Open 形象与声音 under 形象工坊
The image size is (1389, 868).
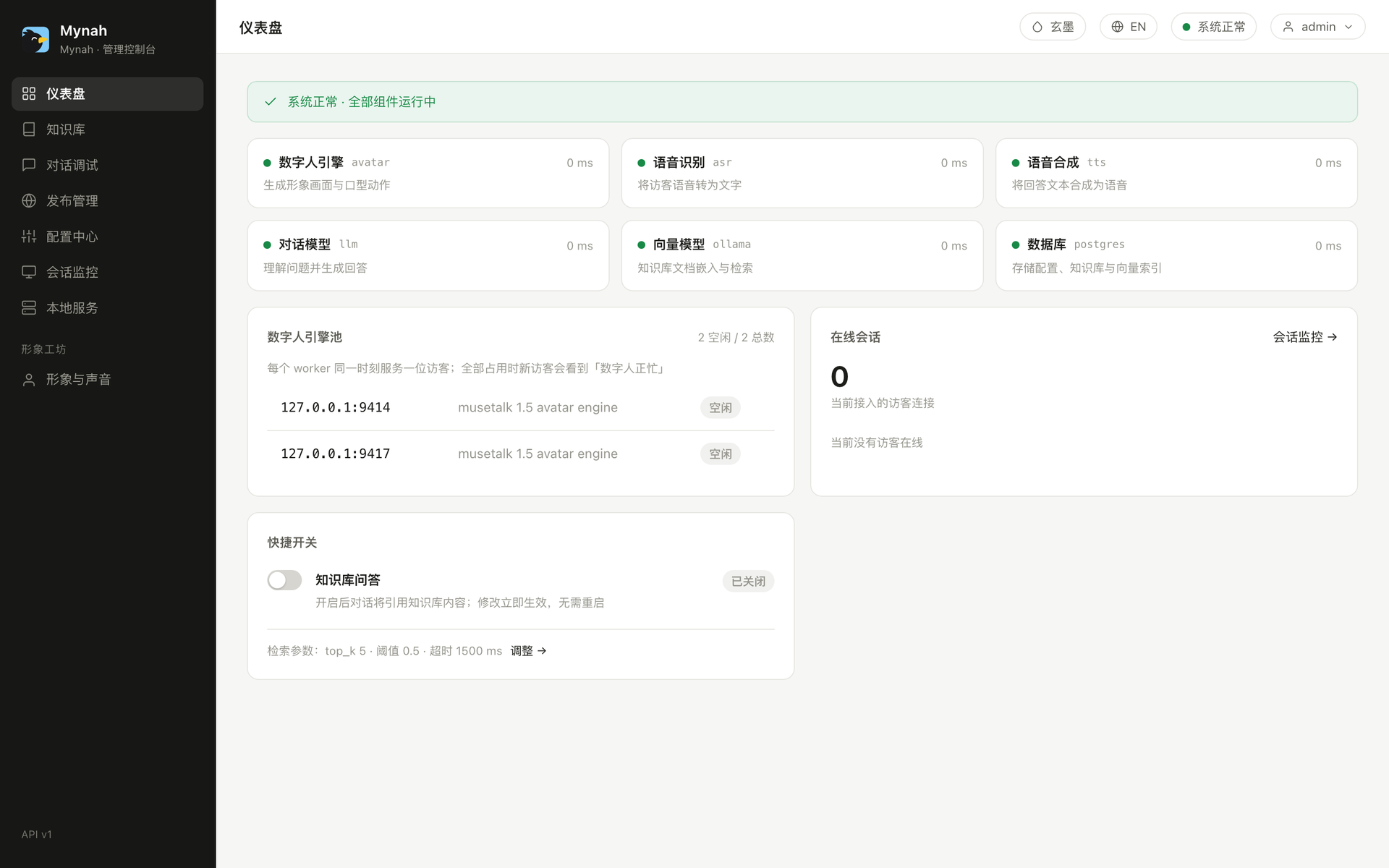pyautogui.click(x=107, y=380)
